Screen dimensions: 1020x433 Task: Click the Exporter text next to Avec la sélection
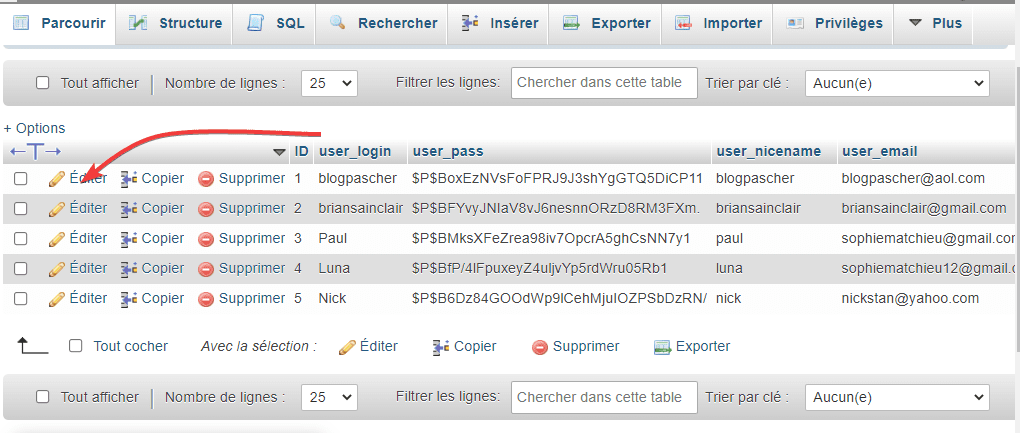pos(703,346)
